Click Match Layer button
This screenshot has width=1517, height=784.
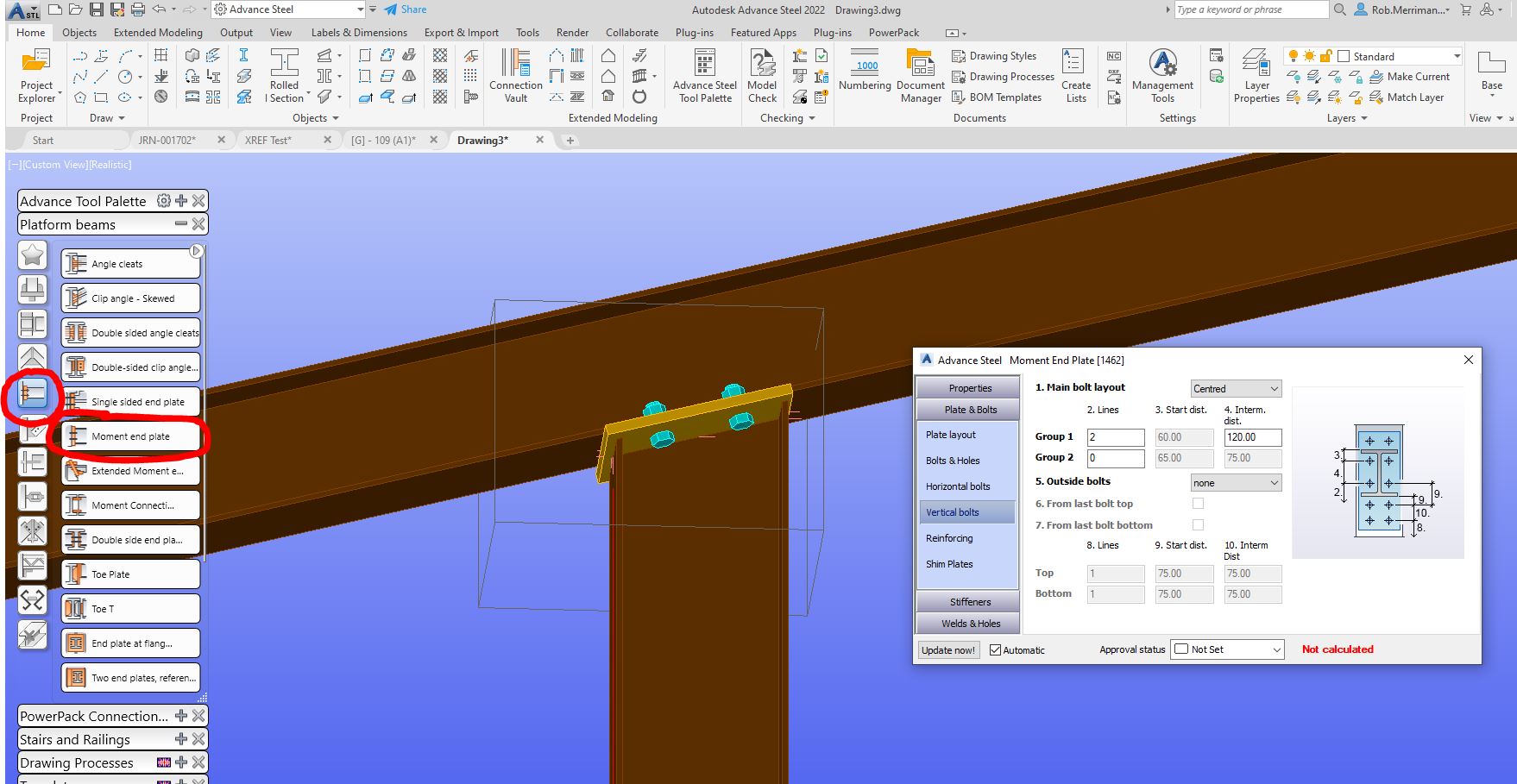pyautogui.click(x=1407, y=97)
